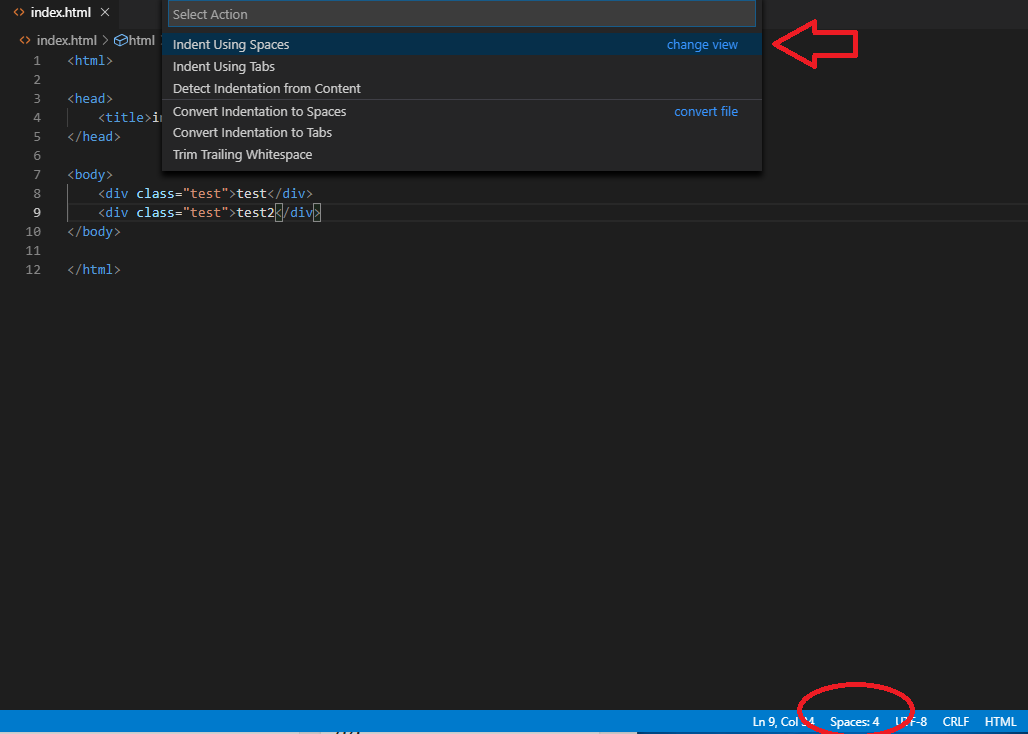The height and width of the screenshot is (734, 1028).
Task: Click CRLF end-of-line selector in status bar
Action: pos(955,722)
